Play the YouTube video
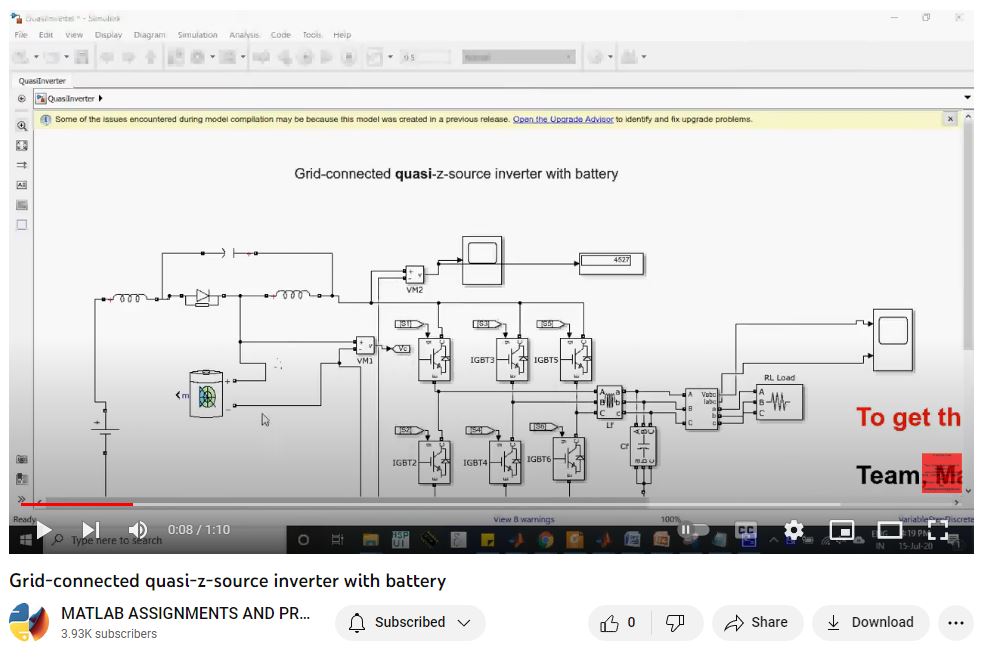 click(x=43, y=530)
